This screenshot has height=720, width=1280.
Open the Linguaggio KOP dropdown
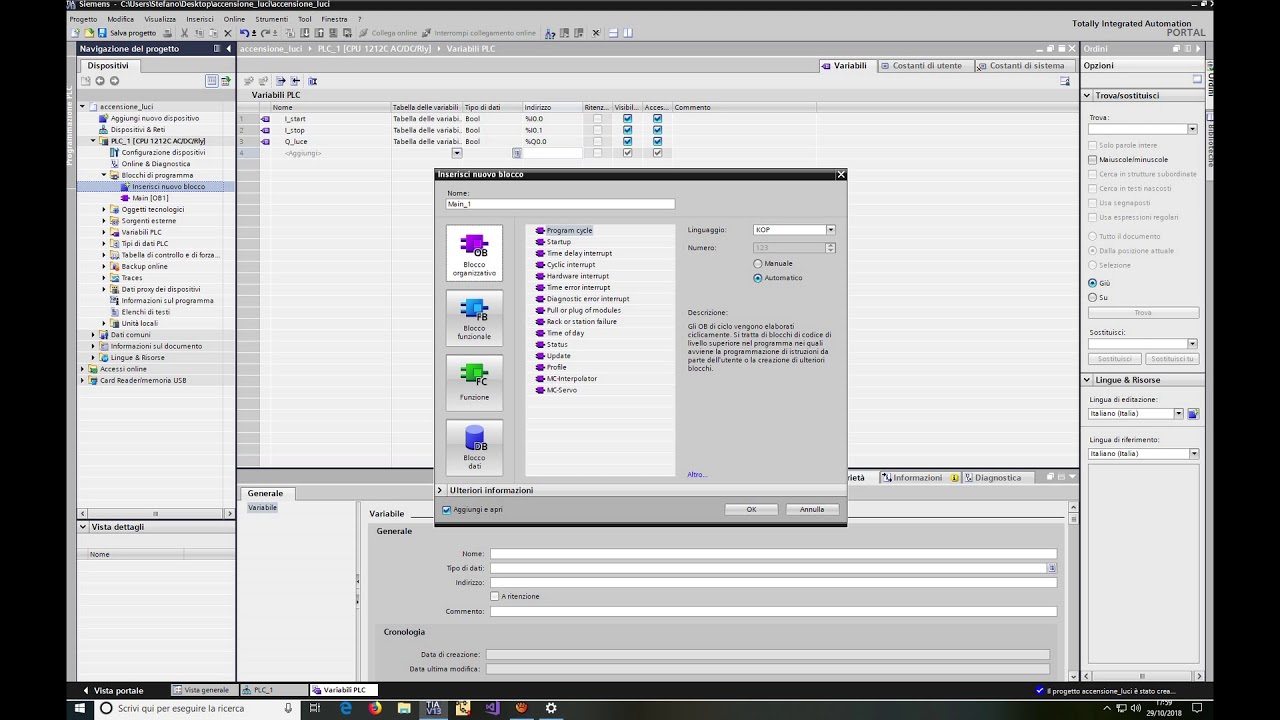coord(830,230)
